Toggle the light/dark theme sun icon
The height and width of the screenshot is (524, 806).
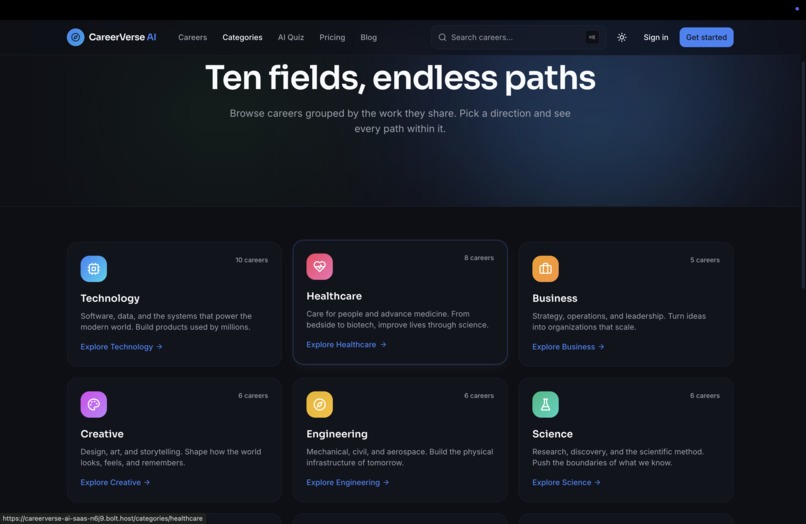tap(622, 38)
